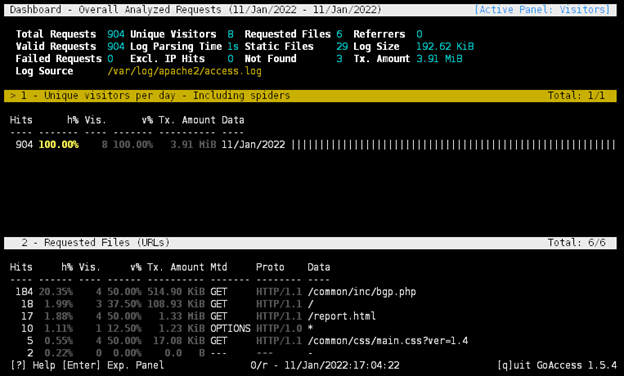Screen dimensions: 624x376
Task: Click the Static Files value 29
Action: (x=342, y=47)
